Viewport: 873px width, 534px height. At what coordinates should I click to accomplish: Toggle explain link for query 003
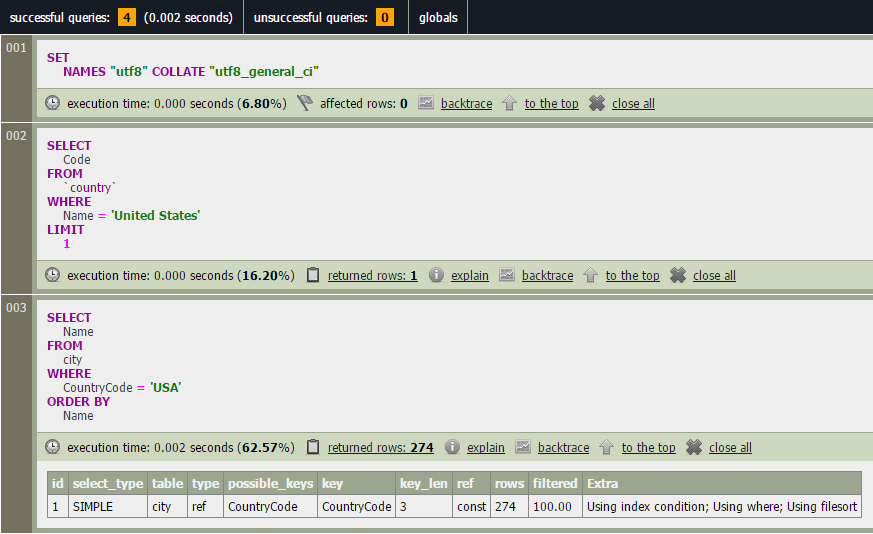[x=486, y=448]
